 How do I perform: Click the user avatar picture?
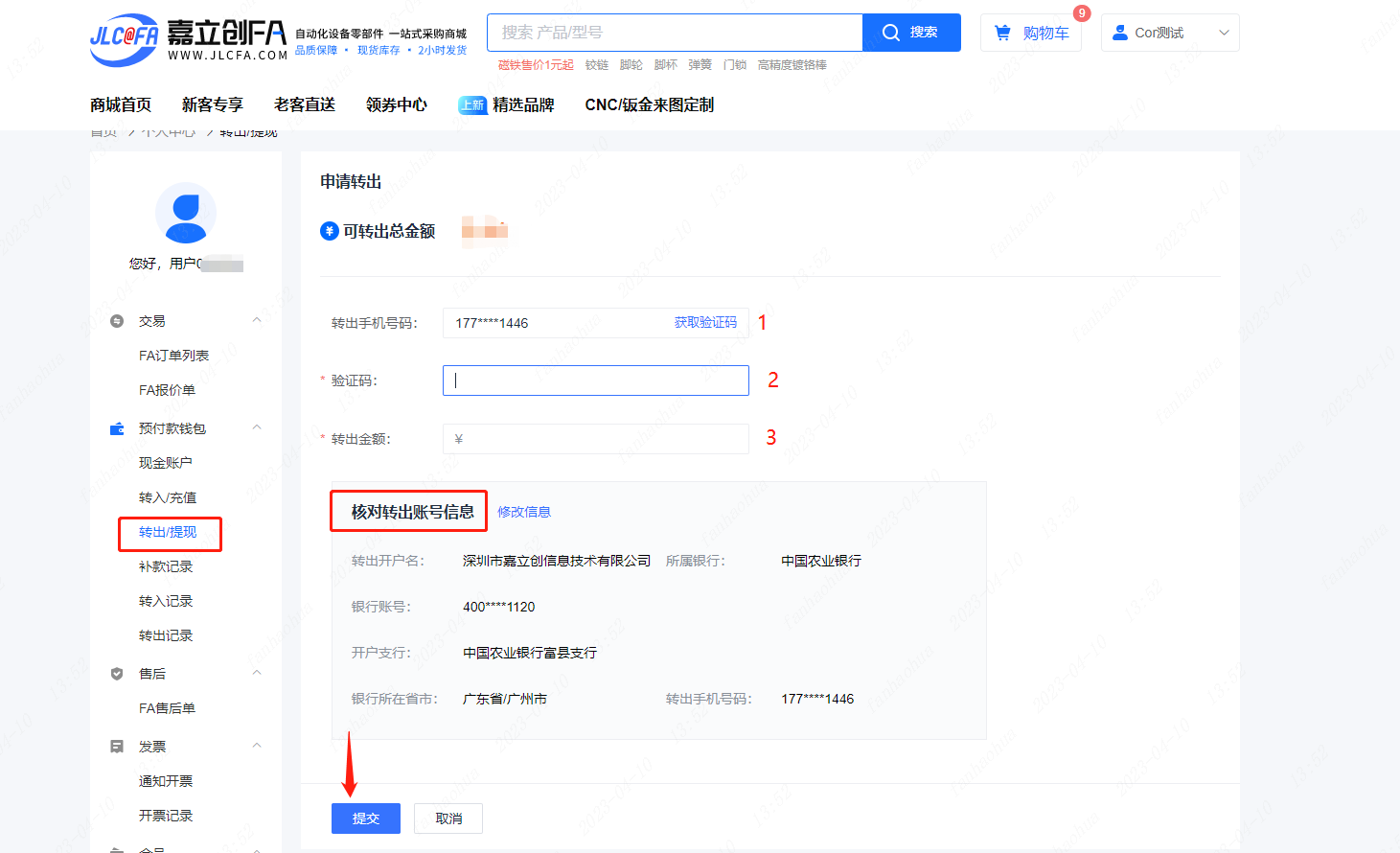pyautogui.click(x=186, y=213)
